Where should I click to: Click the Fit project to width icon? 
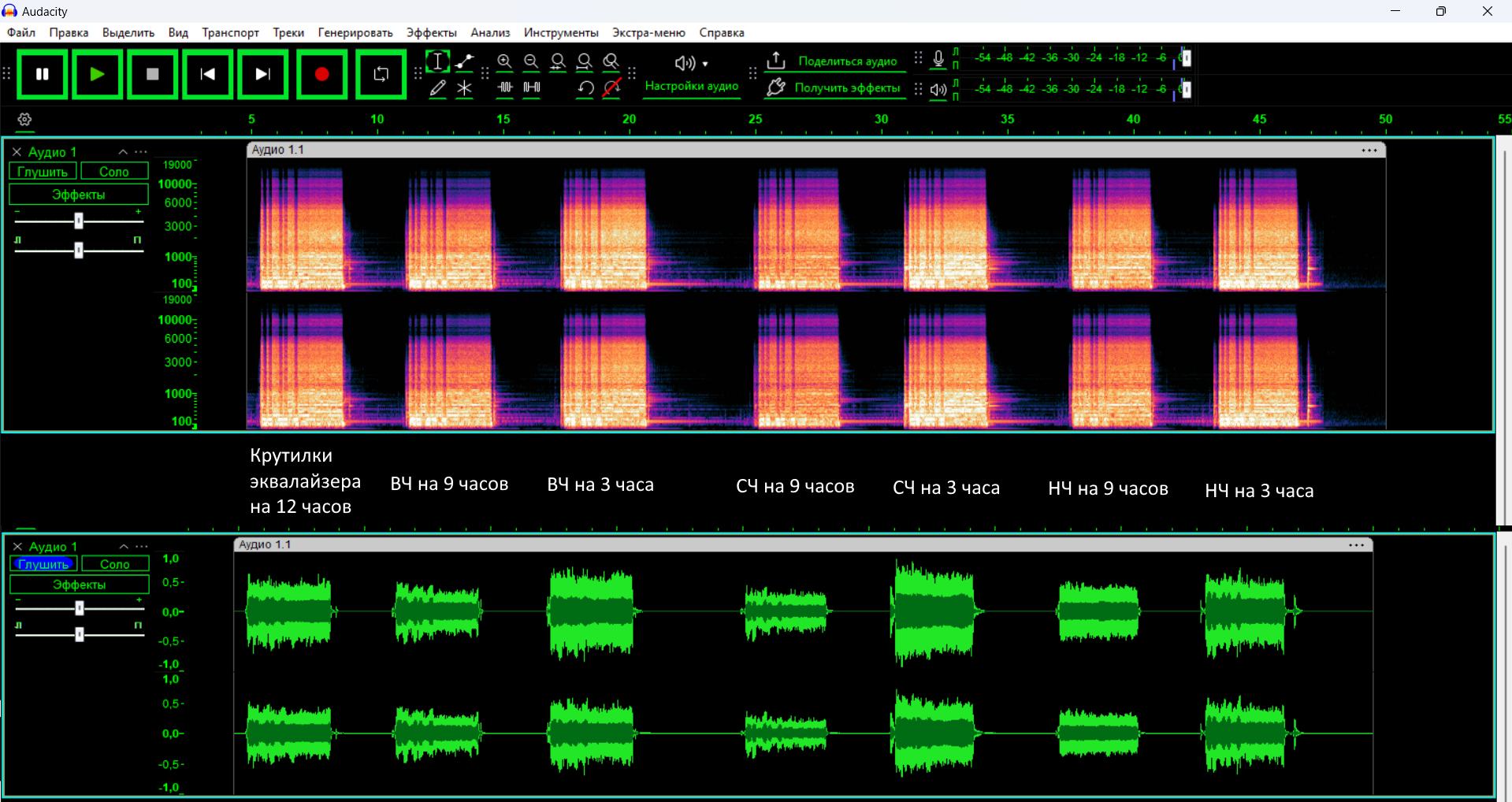(585, 61)
